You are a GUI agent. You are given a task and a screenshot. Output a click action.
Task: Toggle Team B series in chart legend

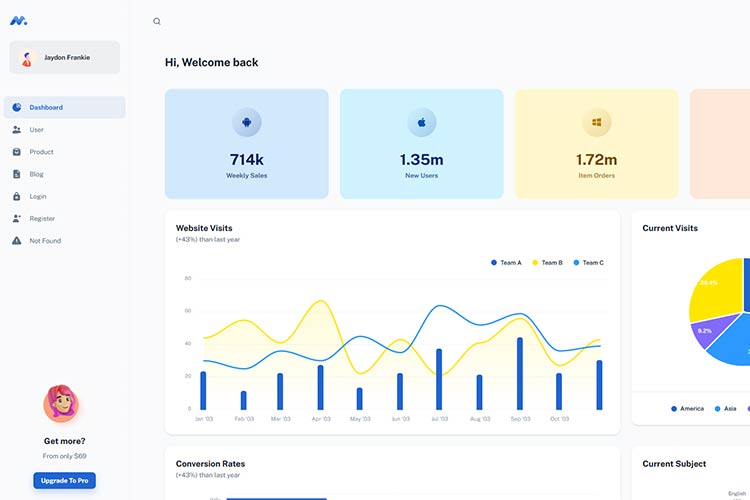tap(547, 263)
